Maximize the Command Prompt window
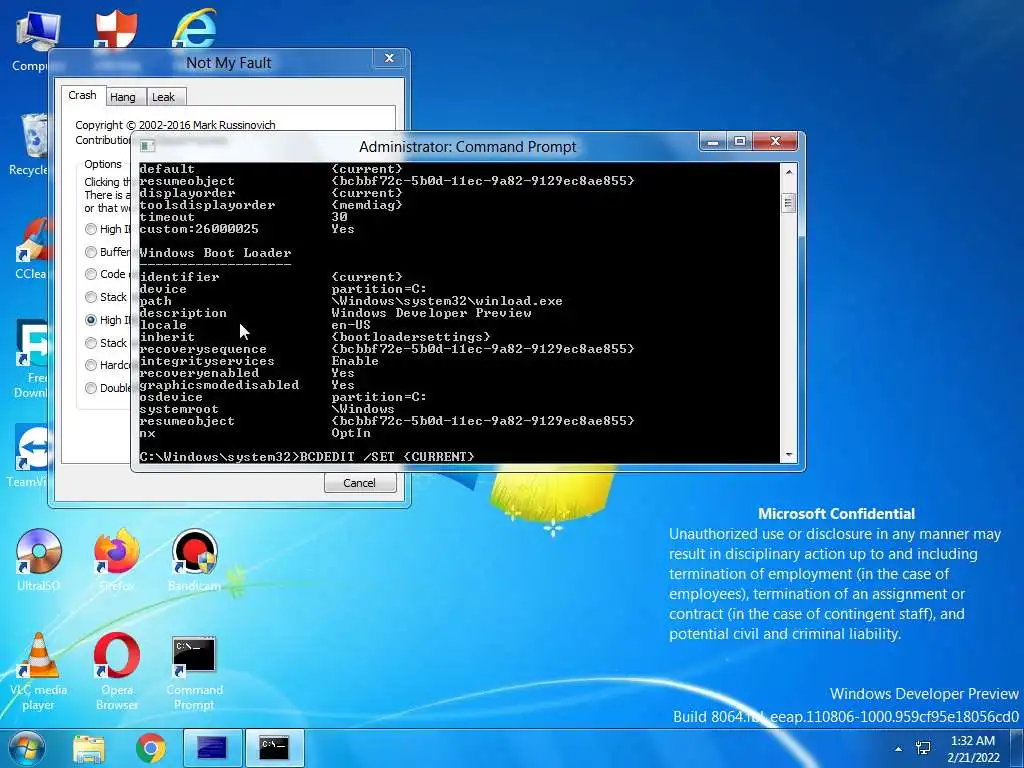This screenshot has width=1024, height=768. click(739, 141)
